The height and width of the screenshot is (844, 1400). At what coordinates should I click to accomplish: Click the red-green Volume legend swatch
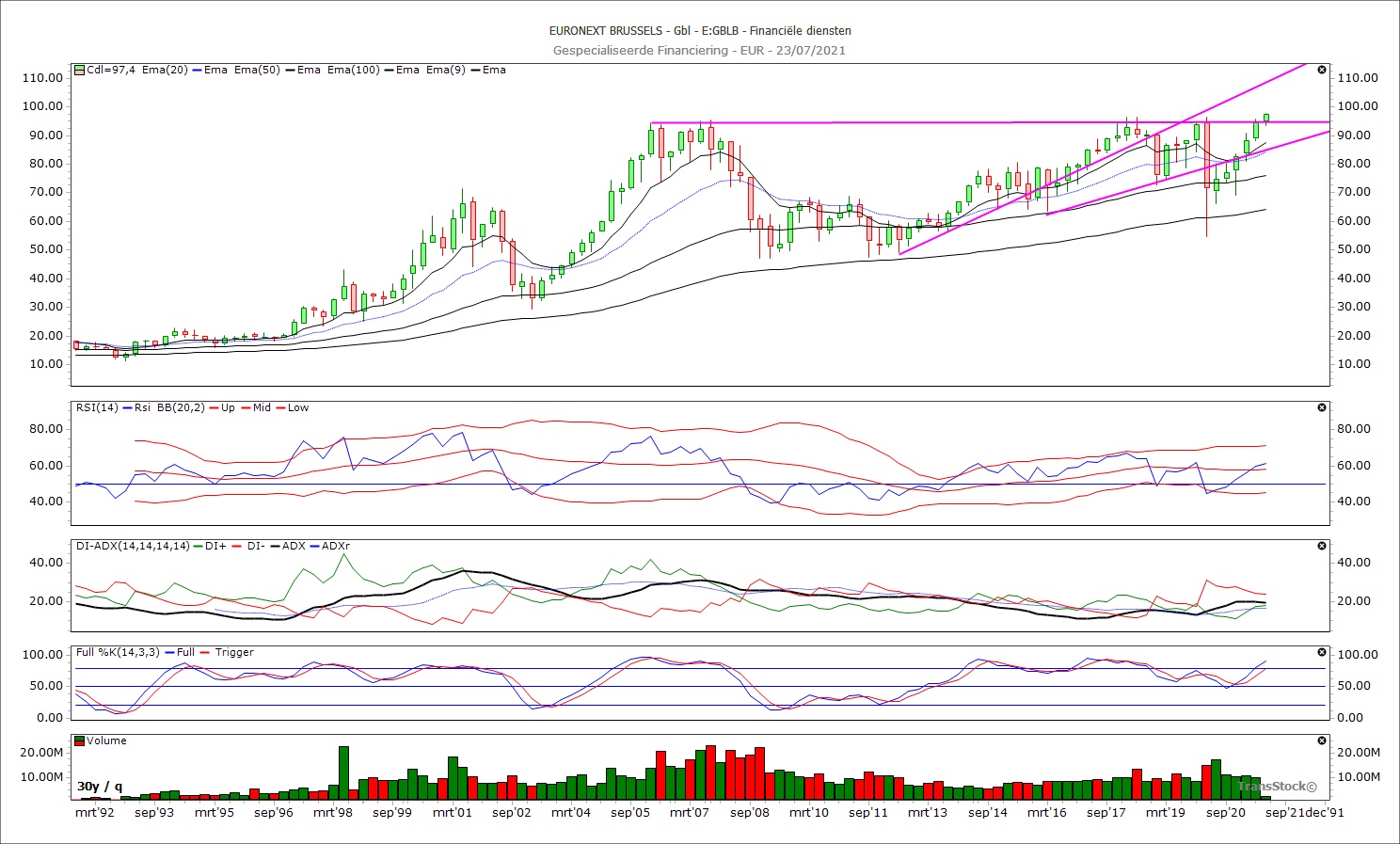(x=80, y=741)
